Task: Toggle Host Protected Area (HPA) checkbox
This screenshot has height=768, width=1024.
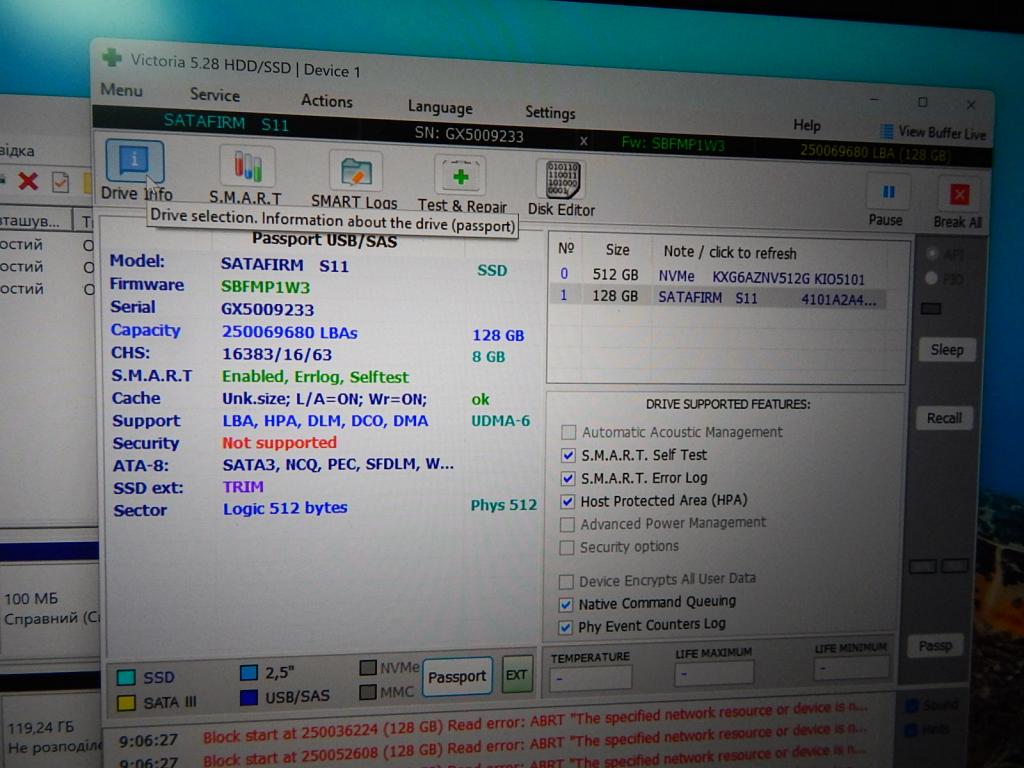Action: click(x=567, y=501)
